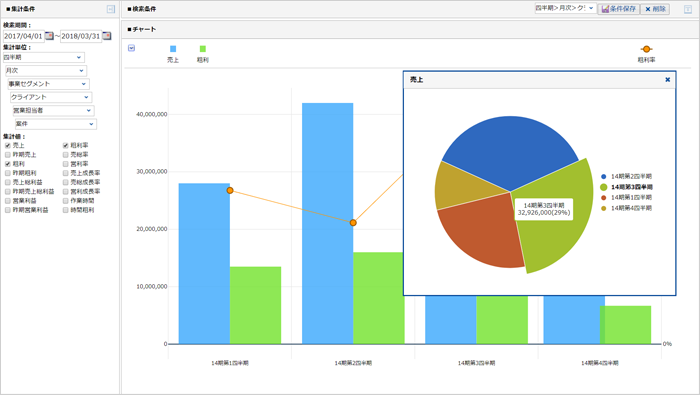Click the 削除 button
This screenshot has height=395, width=700.
(x=655, y=9)
